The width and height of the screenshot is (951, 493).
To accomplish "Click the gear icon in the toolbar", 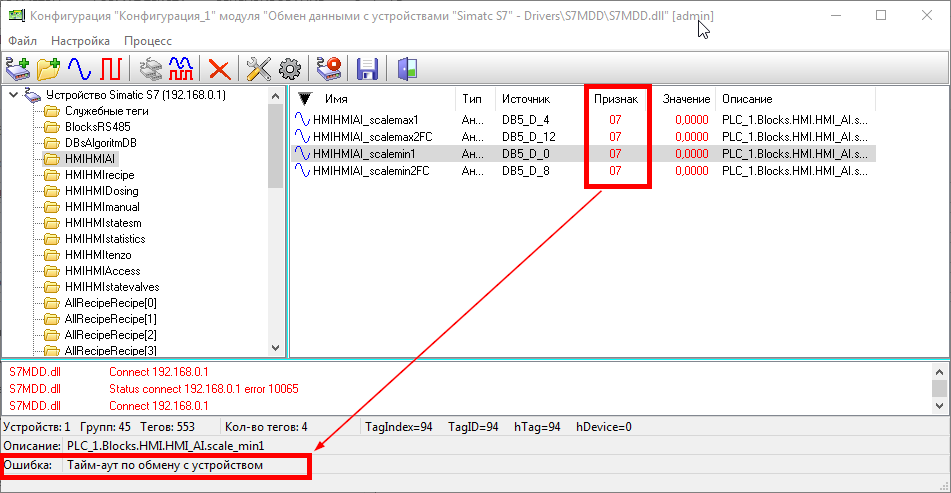I will (x=290, y=69).
